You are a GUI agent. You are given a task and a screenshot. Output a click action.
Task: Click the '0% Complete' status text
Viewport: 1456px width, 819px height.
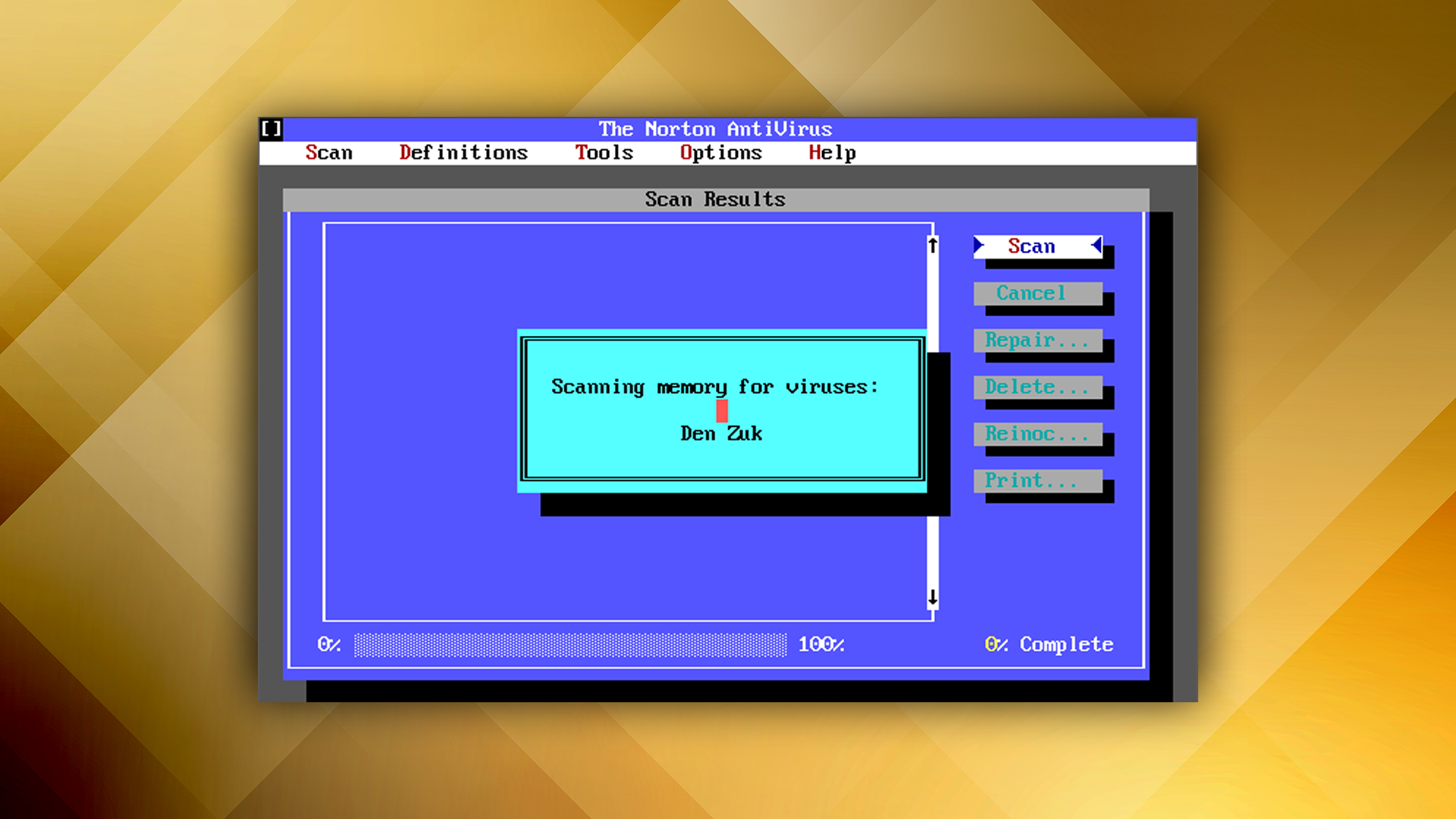pyautogui.click(x=1049, y=645)
